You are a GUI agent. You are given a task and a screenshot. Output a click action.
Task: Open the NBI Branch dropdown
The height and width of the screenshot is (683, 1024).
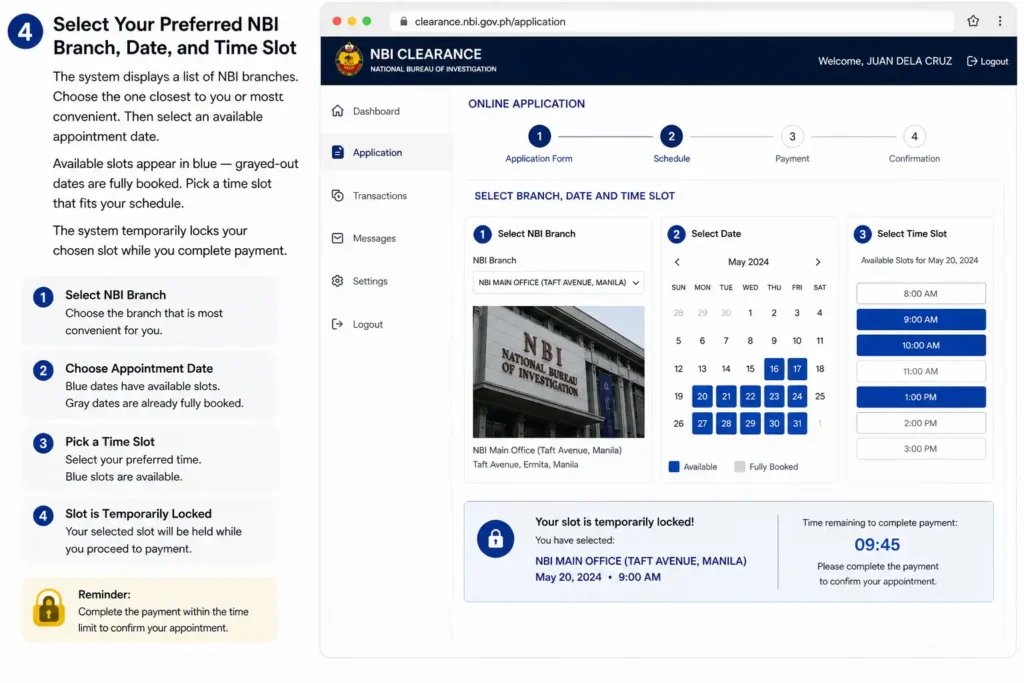pyautogui.click(x=558, y=283)
